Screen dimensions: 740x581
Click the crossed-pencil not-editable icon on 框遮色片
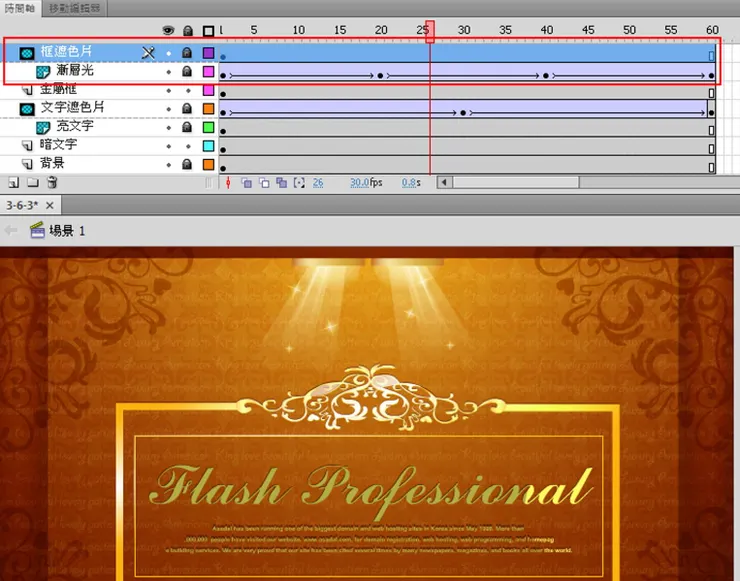148,53
